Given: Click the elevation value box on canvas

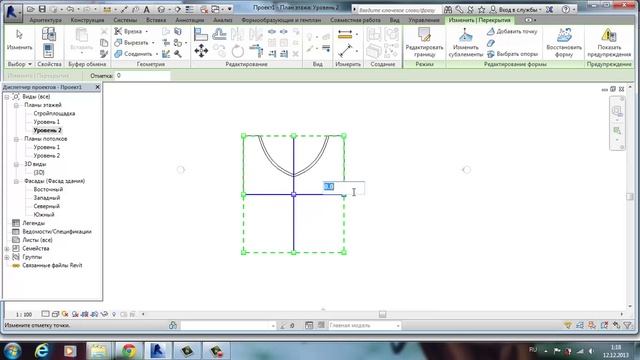Looking at the screenshot, I should point(343,187).
